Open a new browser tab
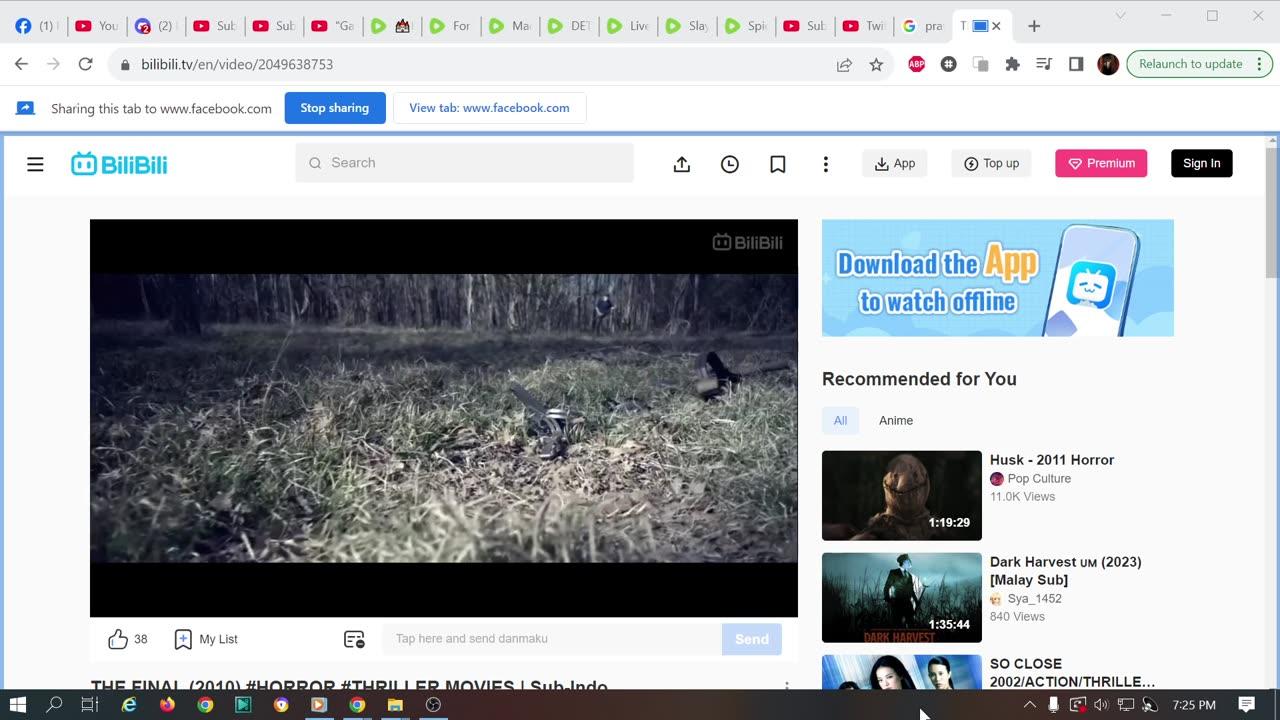 point(1034,26)
